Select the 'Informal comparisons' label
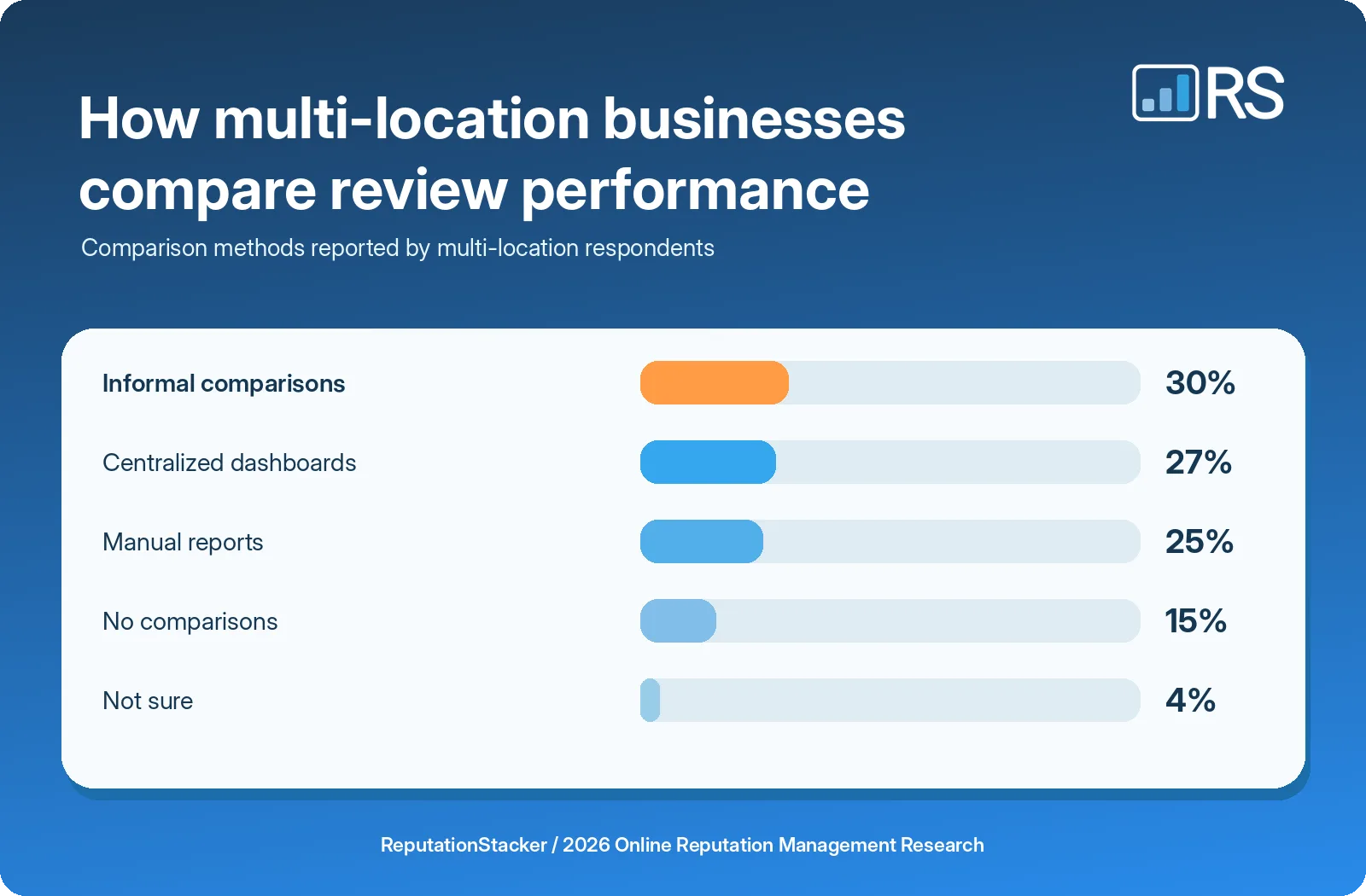This screenshot has width=1366, height=896. click(224, 384)
